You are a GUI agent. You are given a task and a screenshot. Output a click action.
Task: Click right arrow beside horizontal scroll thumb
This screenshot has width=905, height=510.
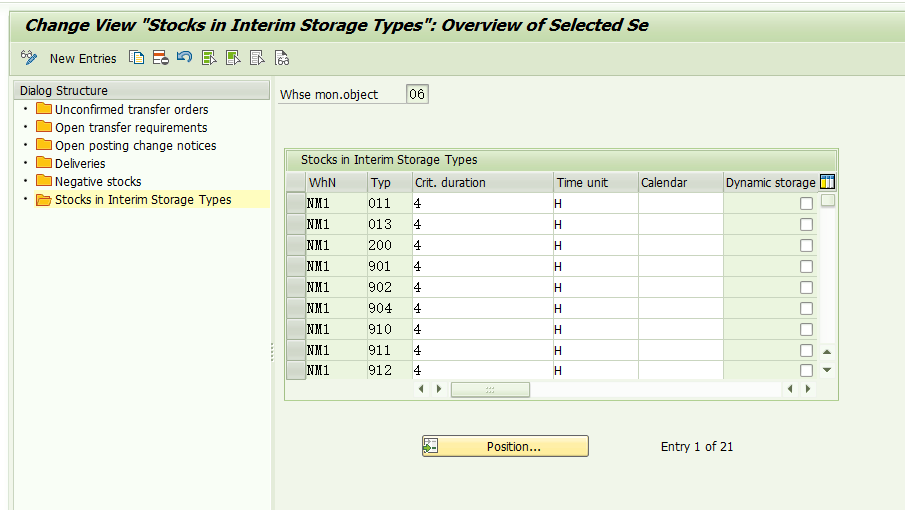[x=439, y=389]
